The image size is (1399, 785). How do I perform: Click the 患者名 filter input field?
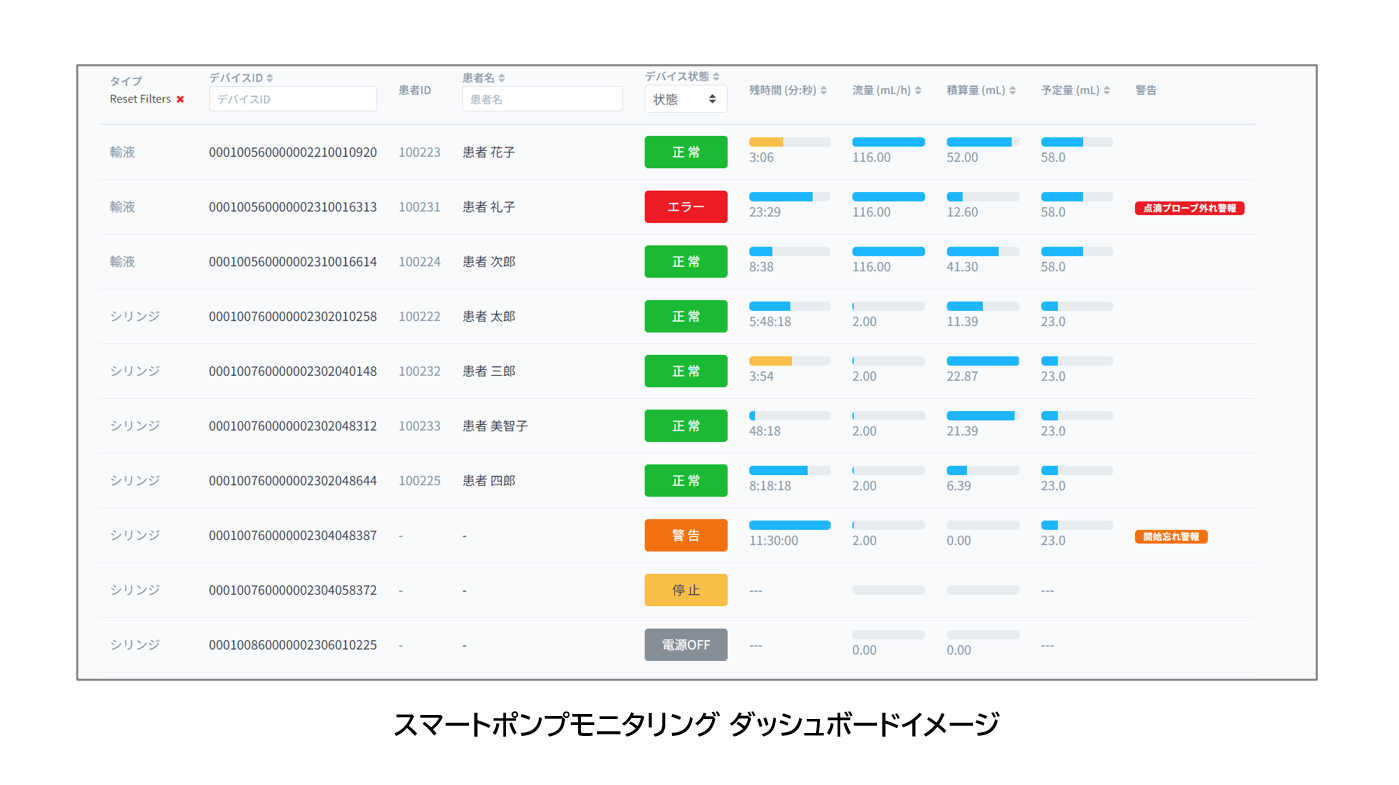(x=542, y=99)
